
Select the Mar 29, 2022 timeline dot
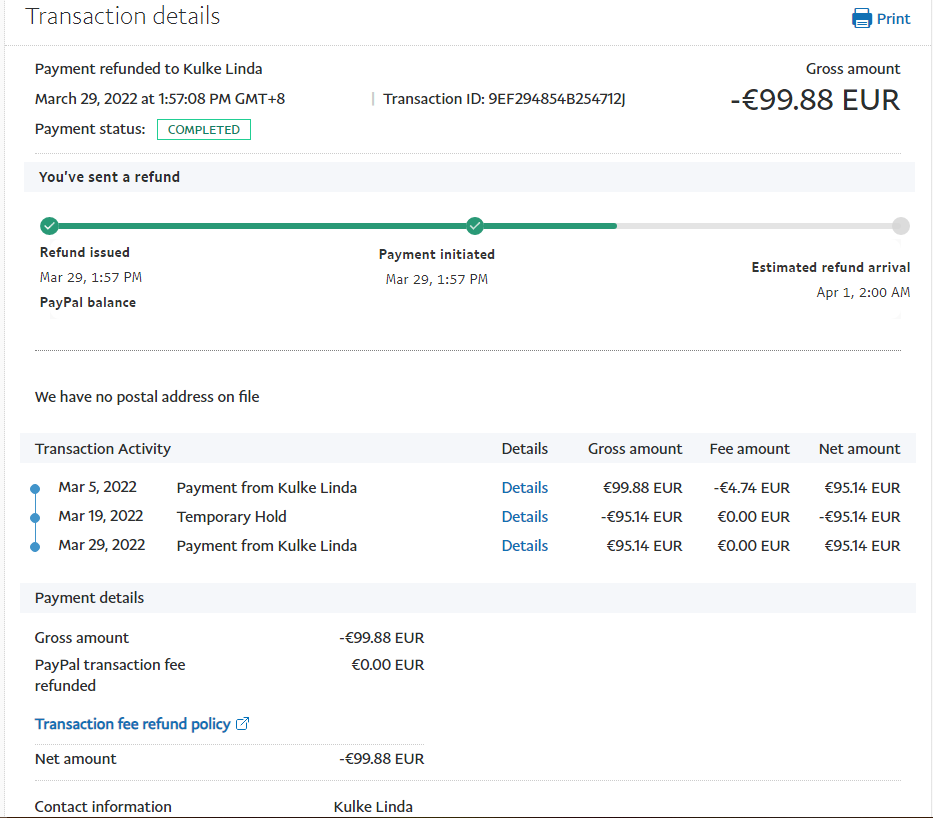36,547
